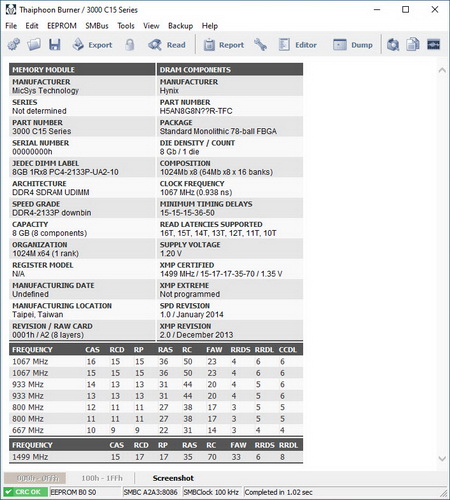Click the scrollbar down arrow

(442, 459)
